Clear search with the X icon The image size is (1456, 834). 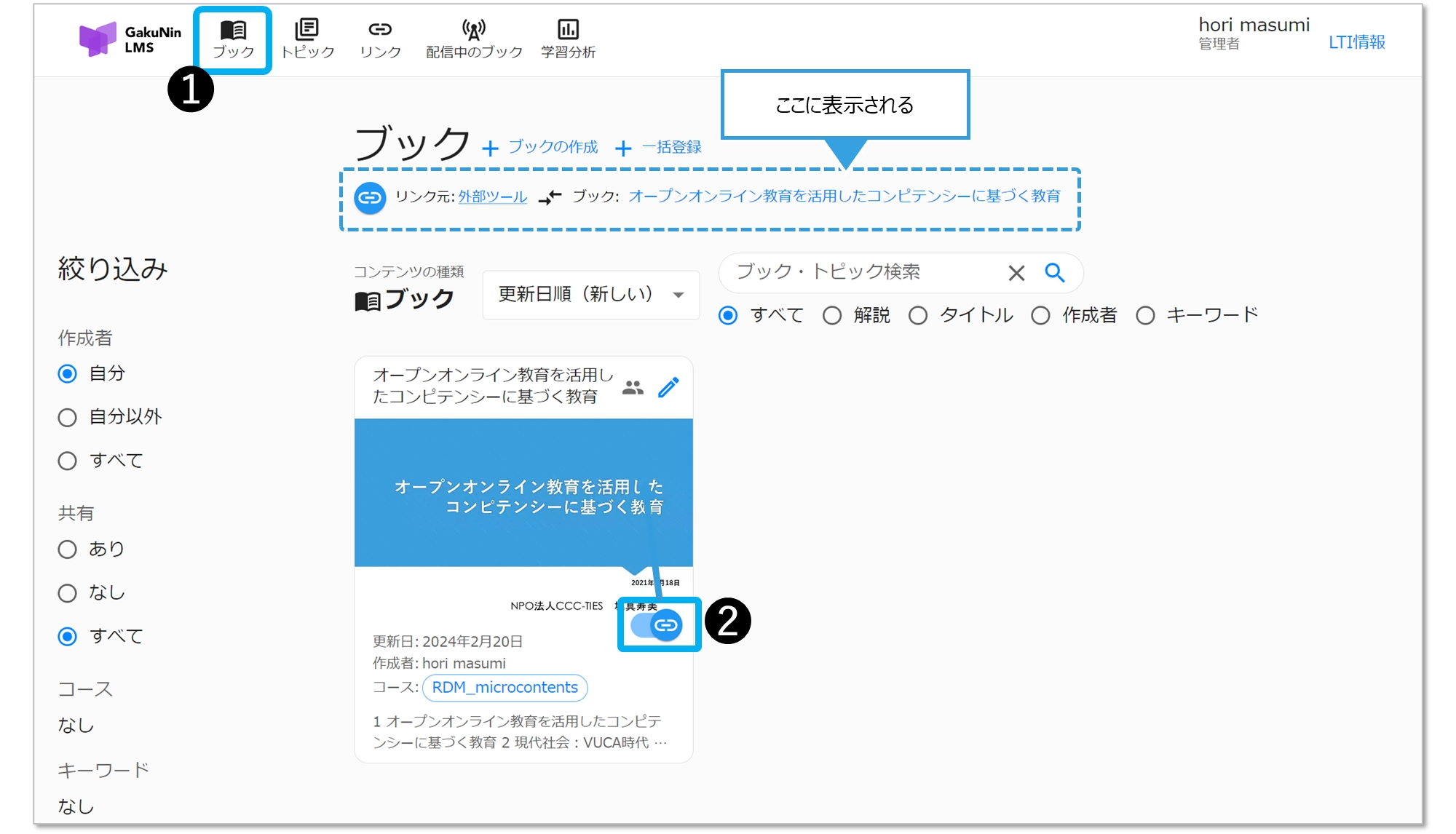click(1016, 273)
